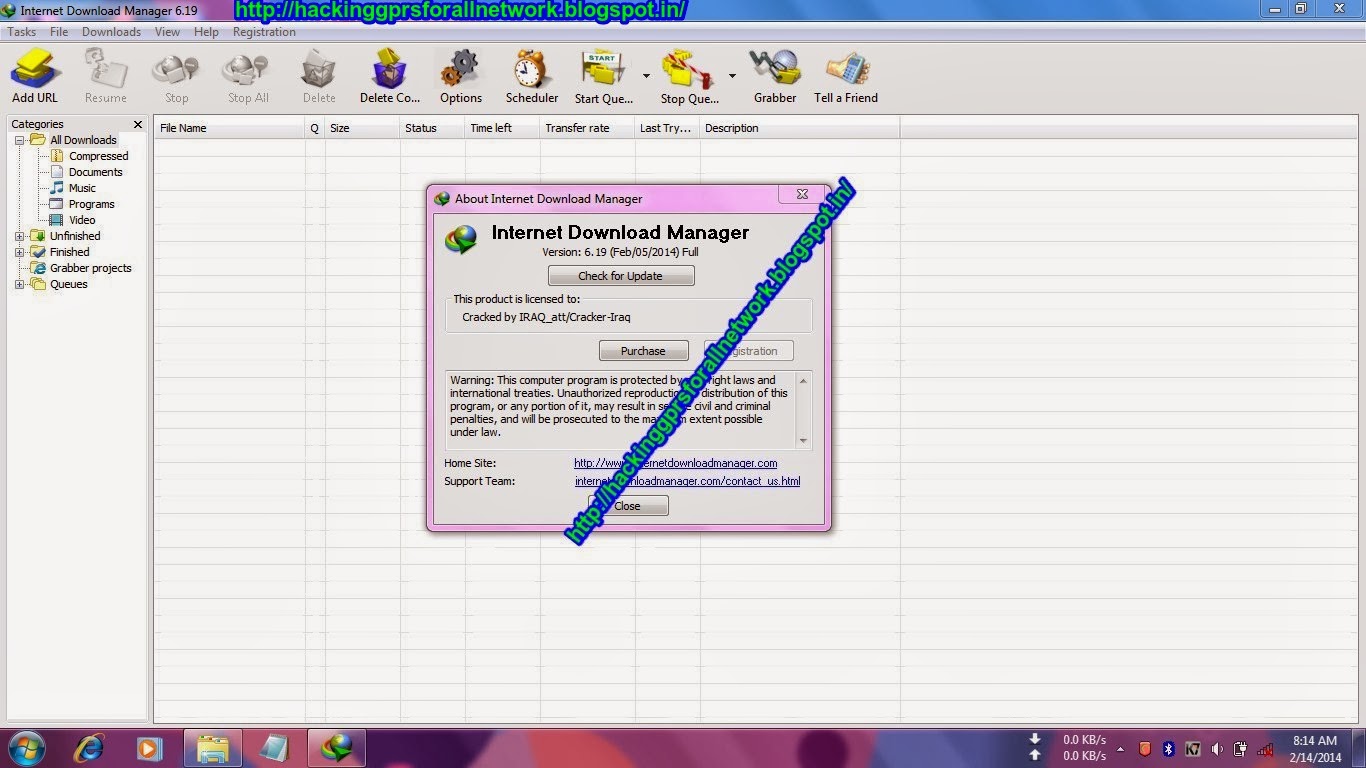The image size is (1366, 768).
Task: Collapse the All Downloads tree node
Action: 19,140
